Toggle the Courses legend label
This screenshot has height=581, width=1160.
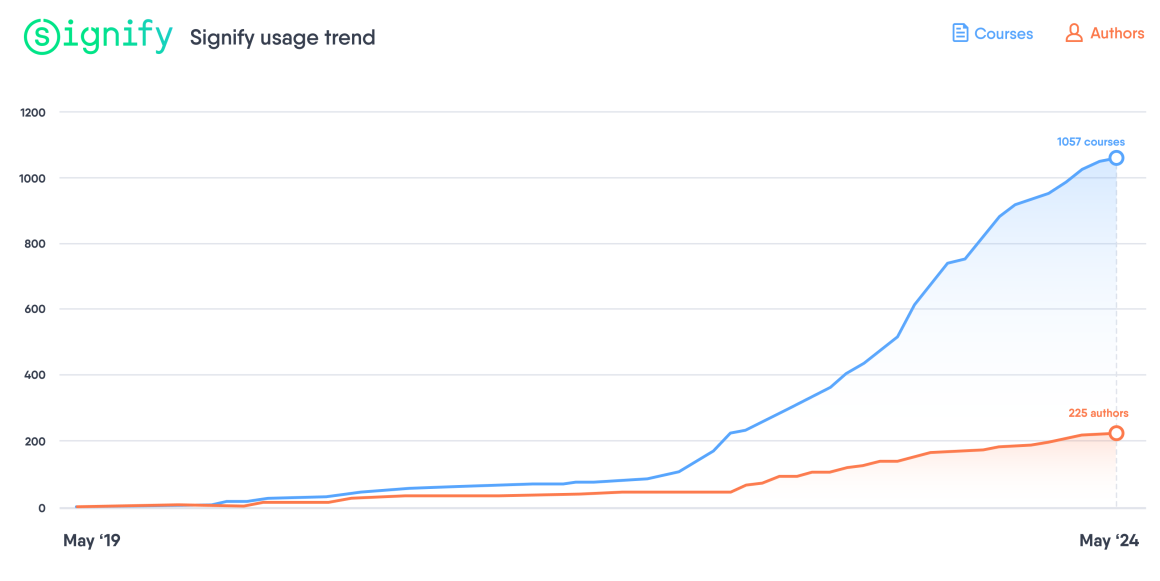[x=1003, y=34]
